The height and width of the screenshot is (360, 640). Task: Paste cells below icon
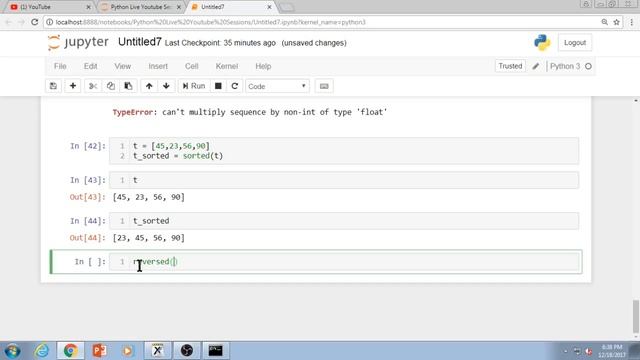(x=128, y=86)
